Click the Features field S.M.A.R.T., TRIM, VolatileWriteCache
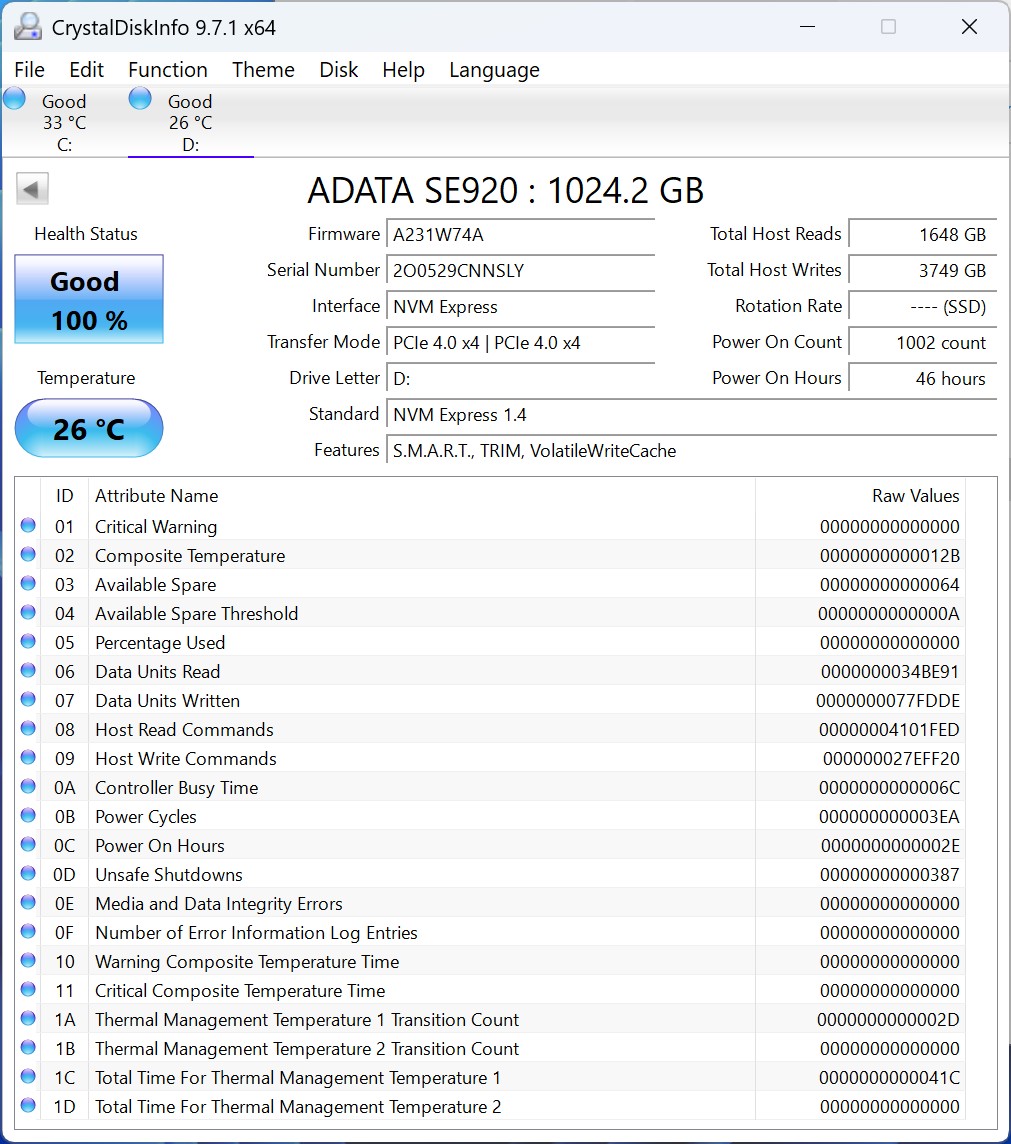1011x1144 pixels. [692, 451]
